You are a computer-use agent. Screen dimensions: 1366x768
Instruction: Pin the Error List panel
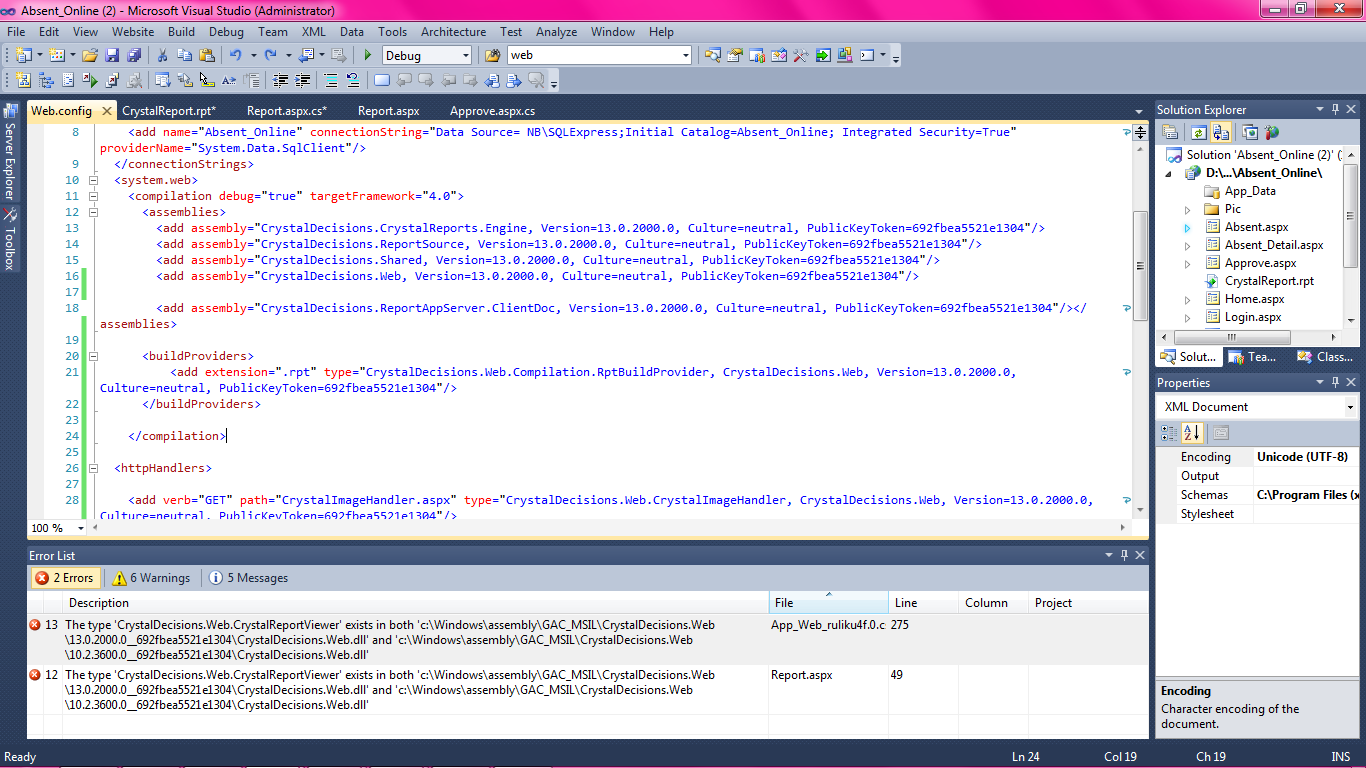coord(1123,555)
